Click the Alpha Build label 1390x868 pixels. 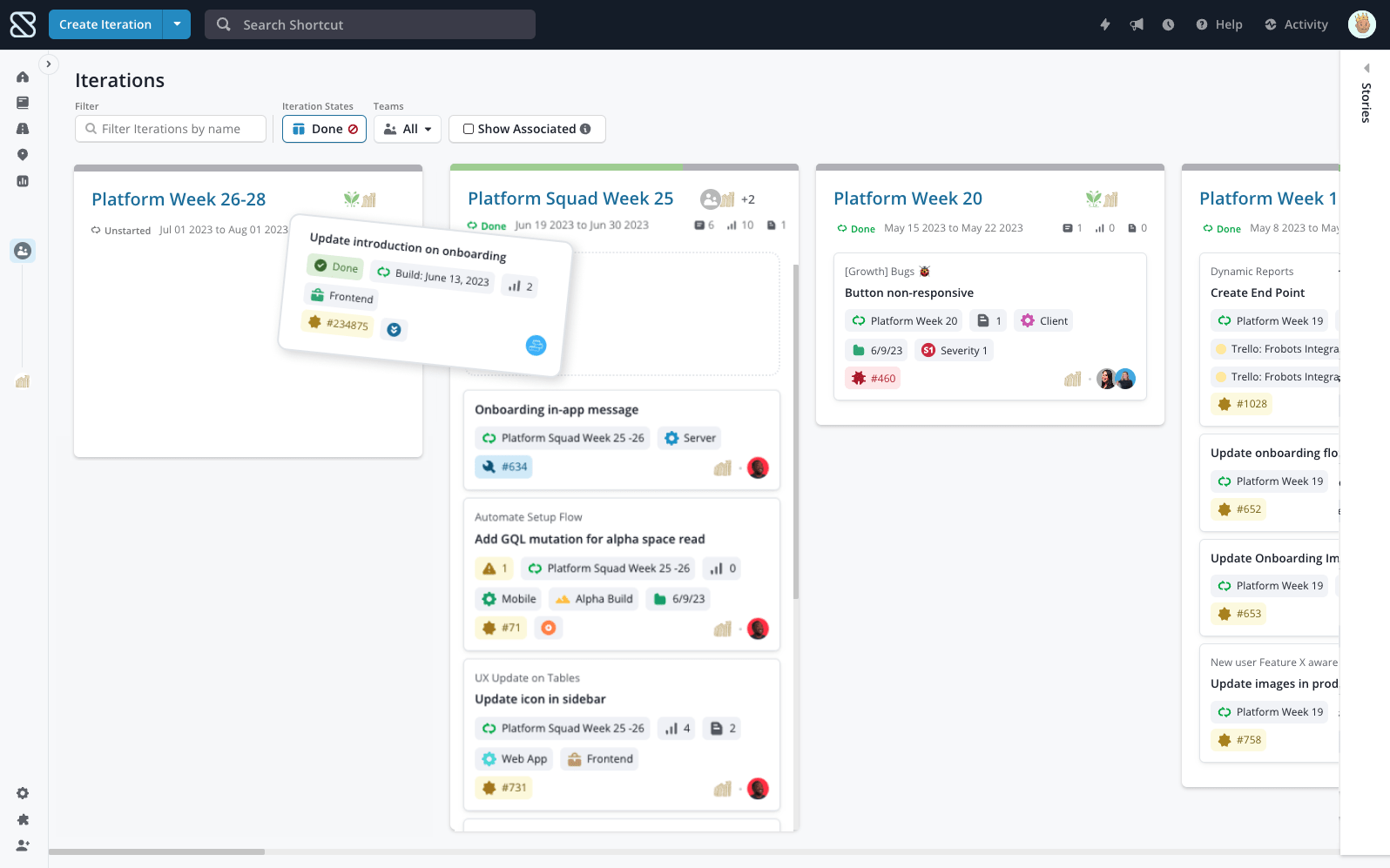coord(594,599)
